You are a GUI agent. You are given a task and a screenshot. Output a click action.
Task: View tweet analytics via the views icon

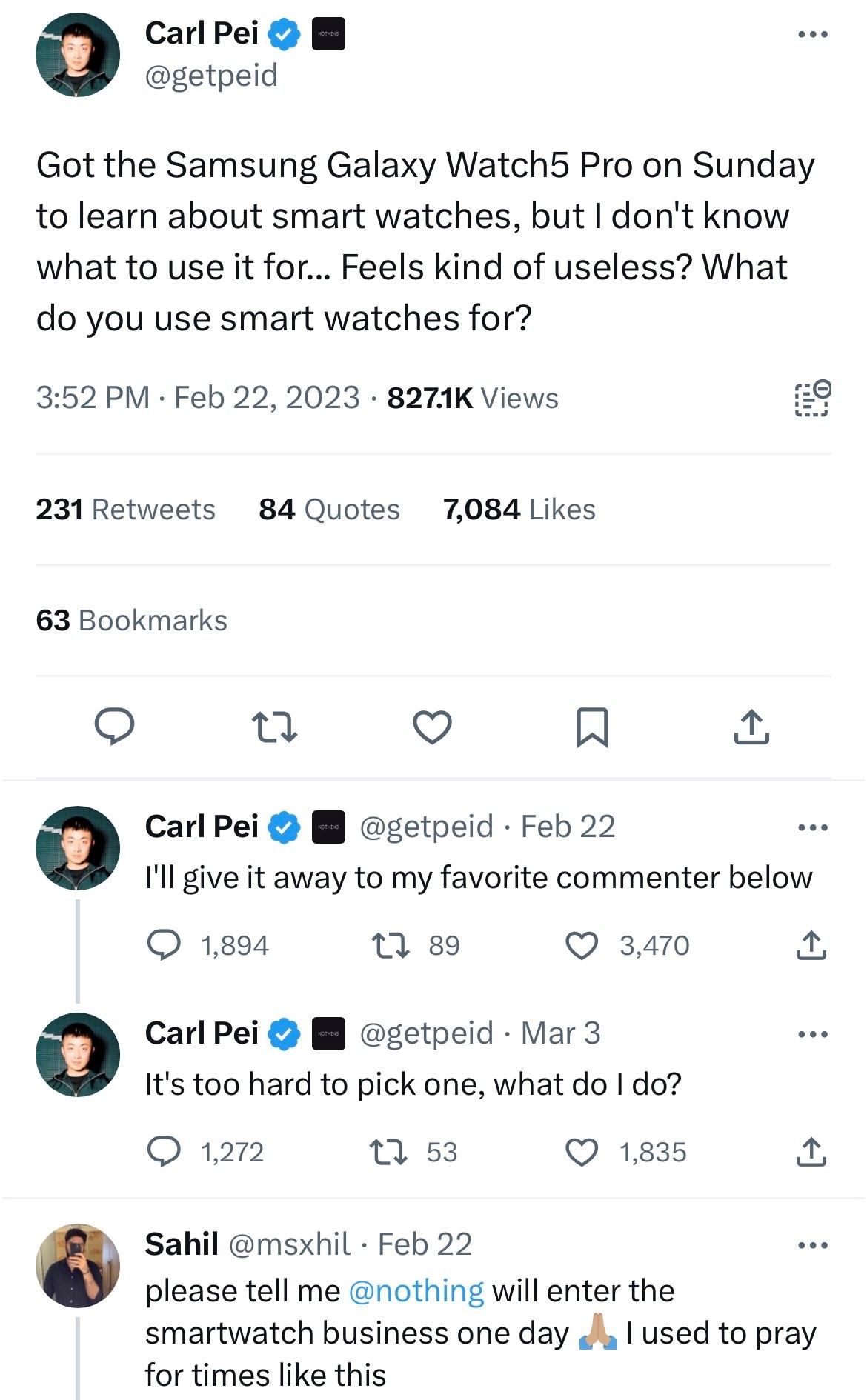(811, 397)
